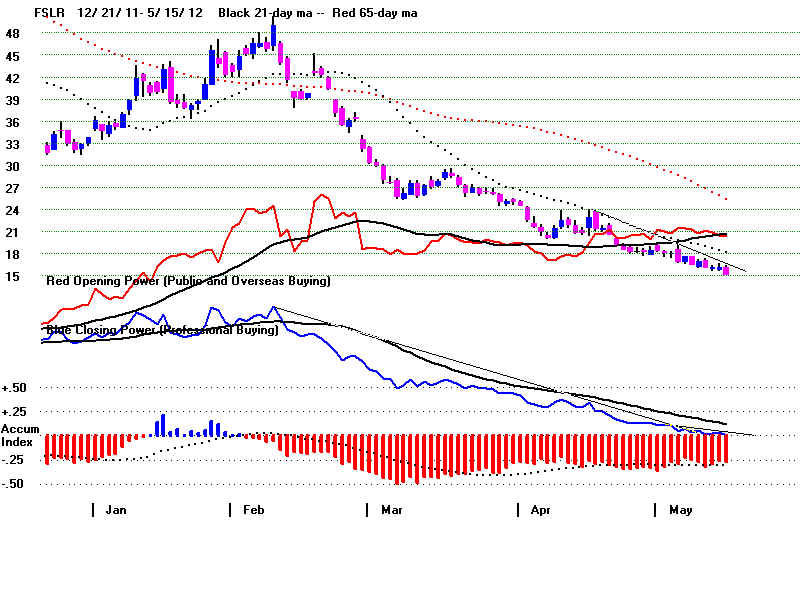Click the 24 price axis label

13,211
